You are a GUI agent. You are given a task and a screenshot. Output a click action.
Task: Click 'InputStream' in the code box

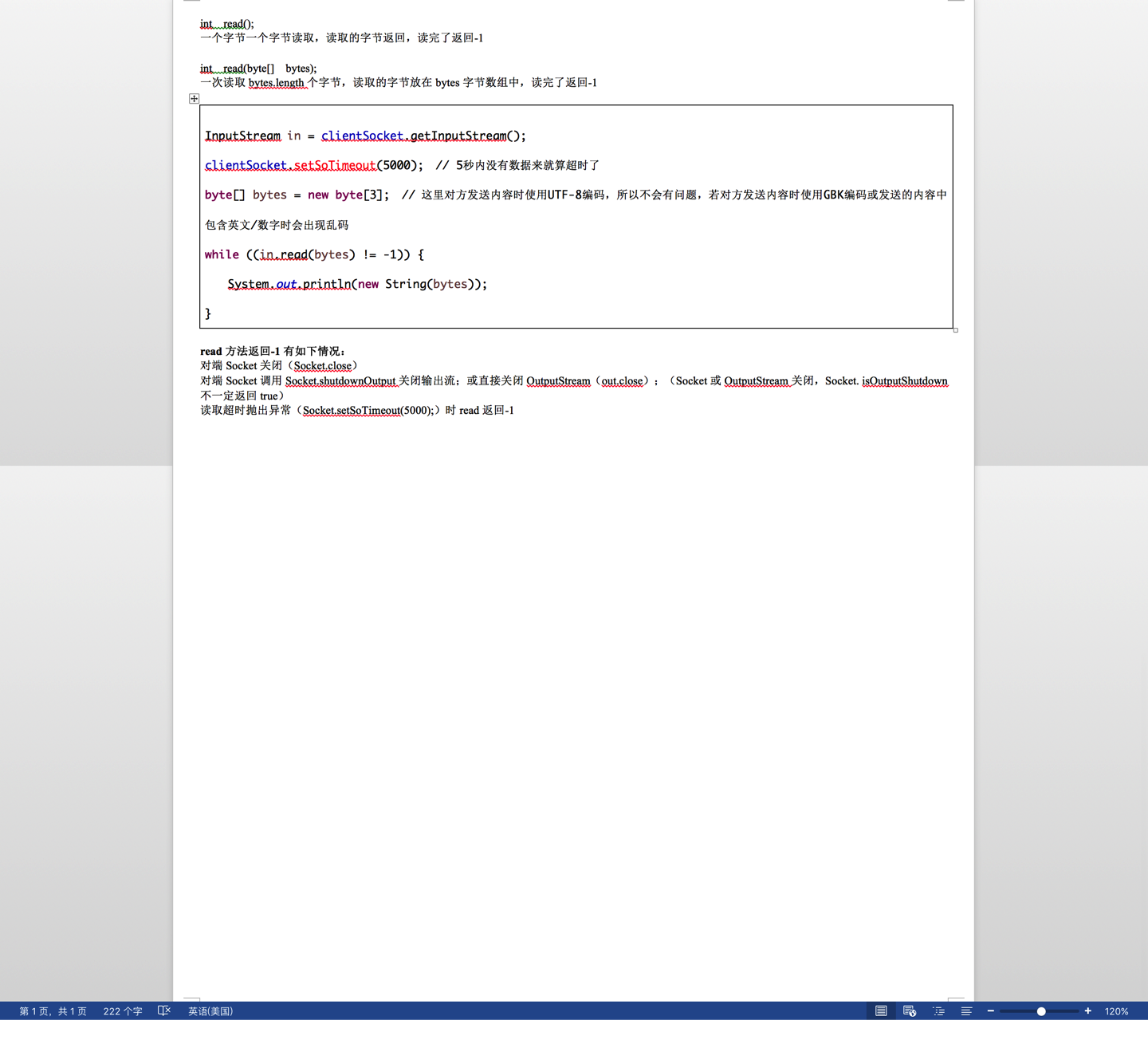pos(243,136)
